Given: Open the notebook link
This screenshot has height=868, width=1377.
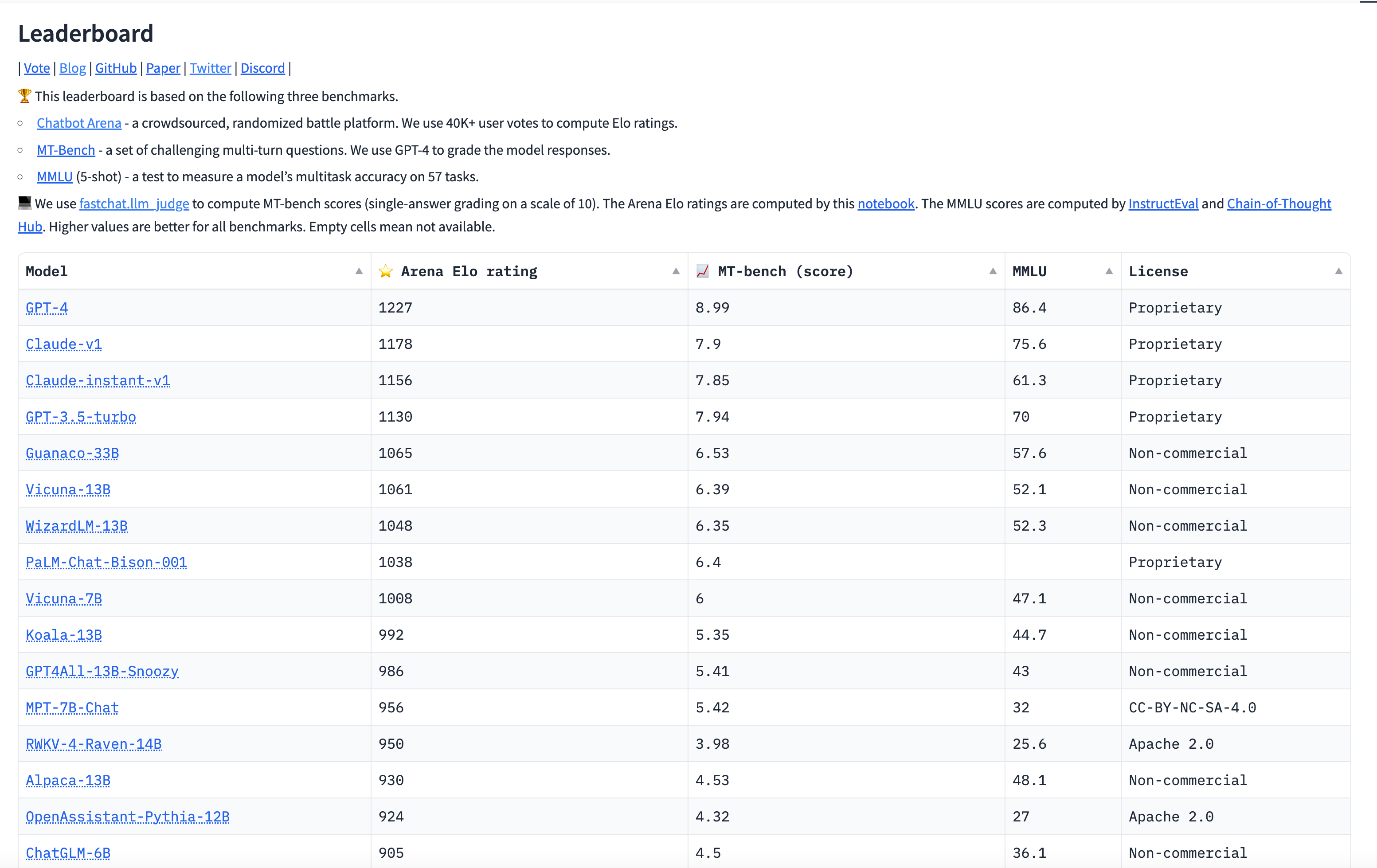Looking at the screenshot, I should [x=886, y=203].
